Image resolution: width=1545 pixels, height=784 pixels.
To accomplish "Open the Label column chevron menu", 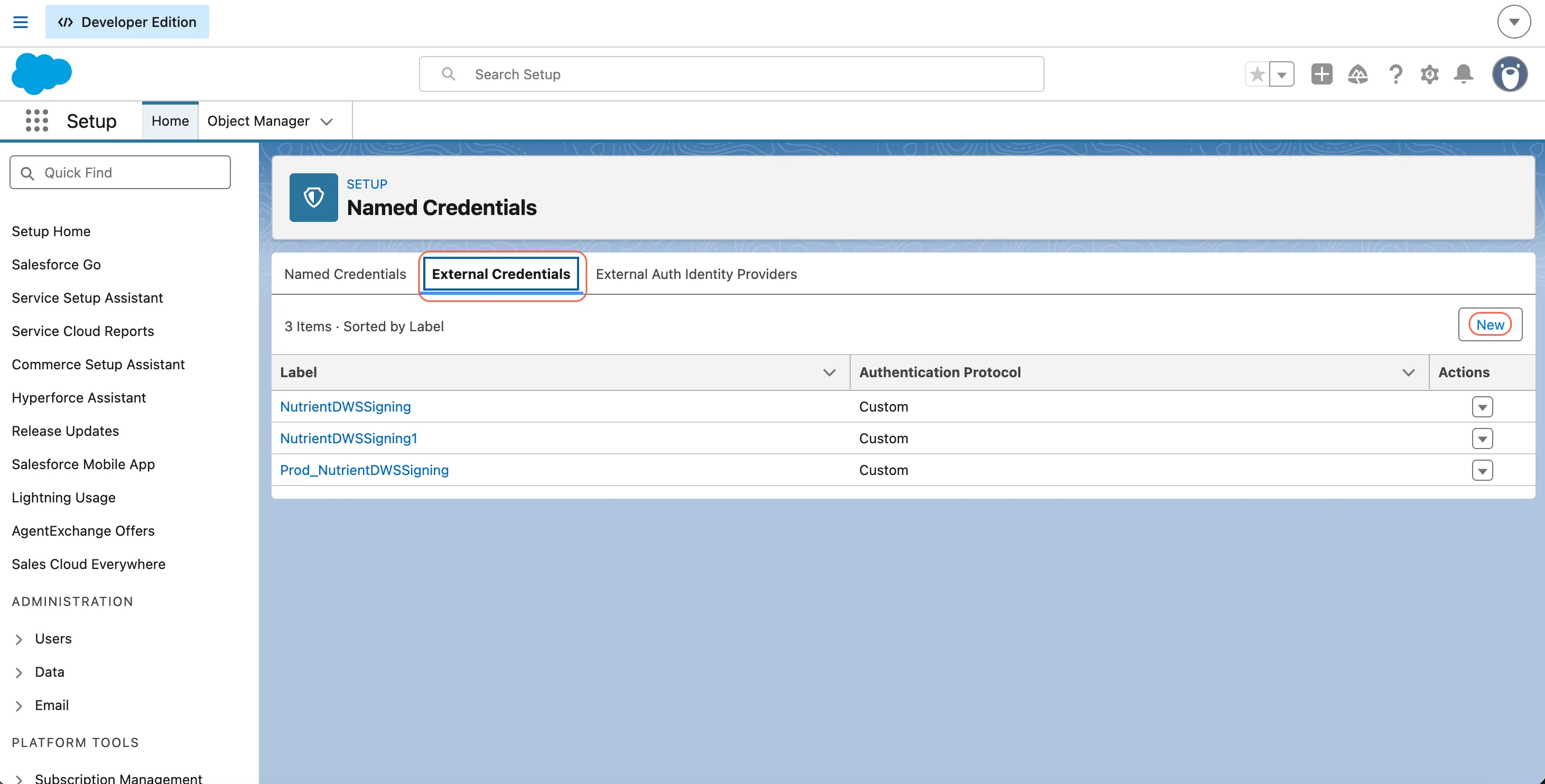I will [x=829, y=372].
